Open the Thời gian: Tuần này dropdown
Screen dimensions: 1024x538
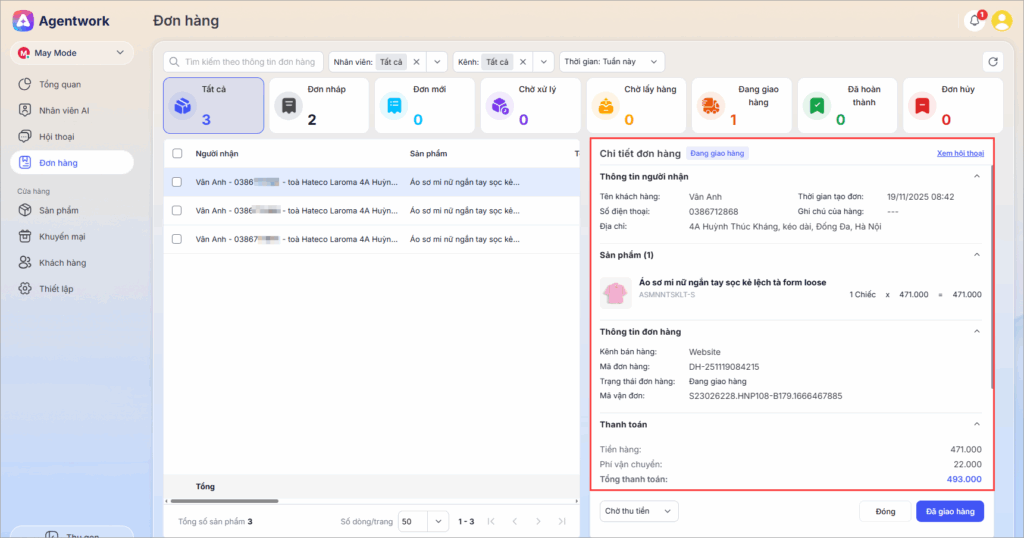tap(610, 62)
